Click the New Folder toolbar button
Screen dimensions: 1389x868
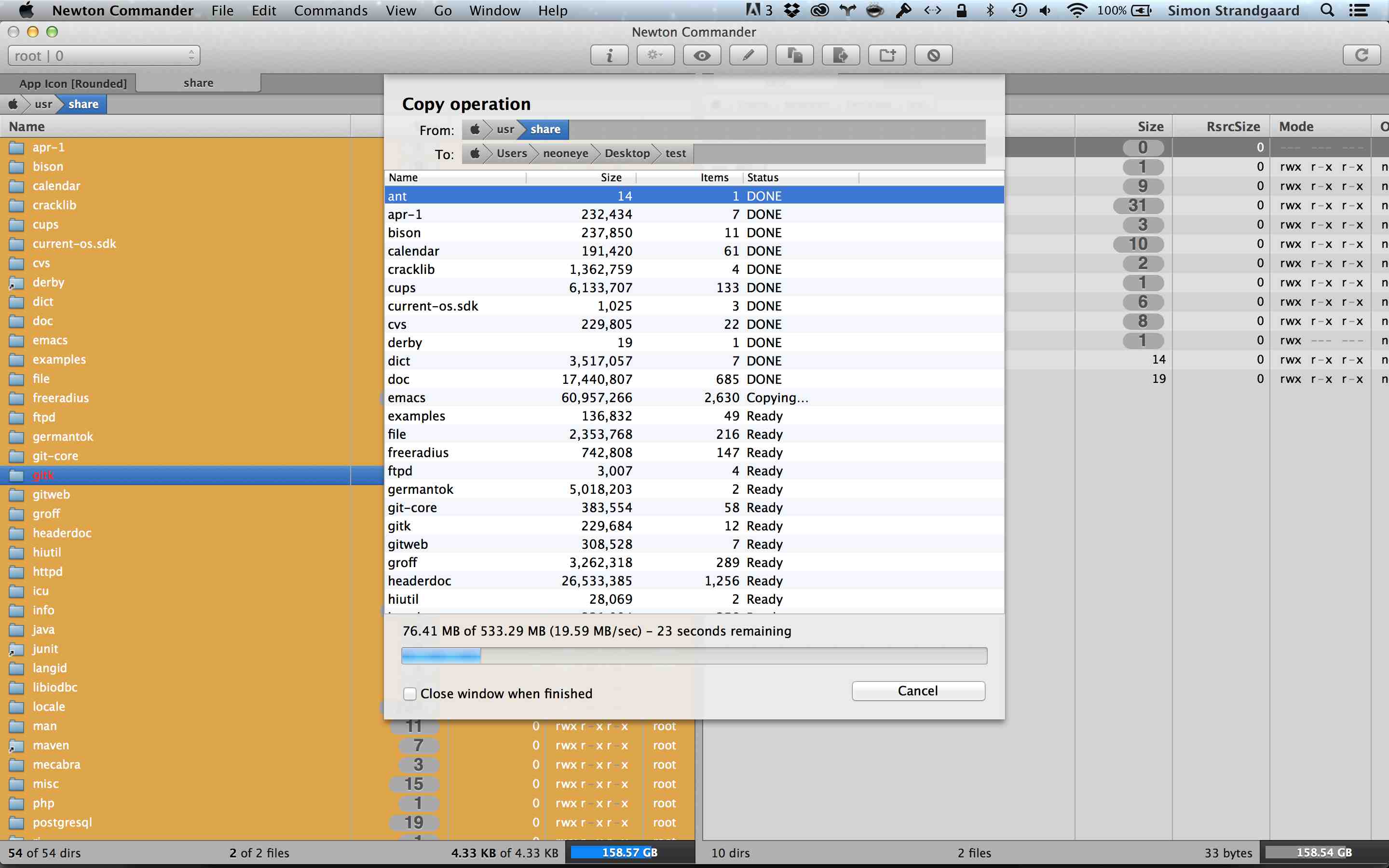pyautogui.click(x=887, y=55)
